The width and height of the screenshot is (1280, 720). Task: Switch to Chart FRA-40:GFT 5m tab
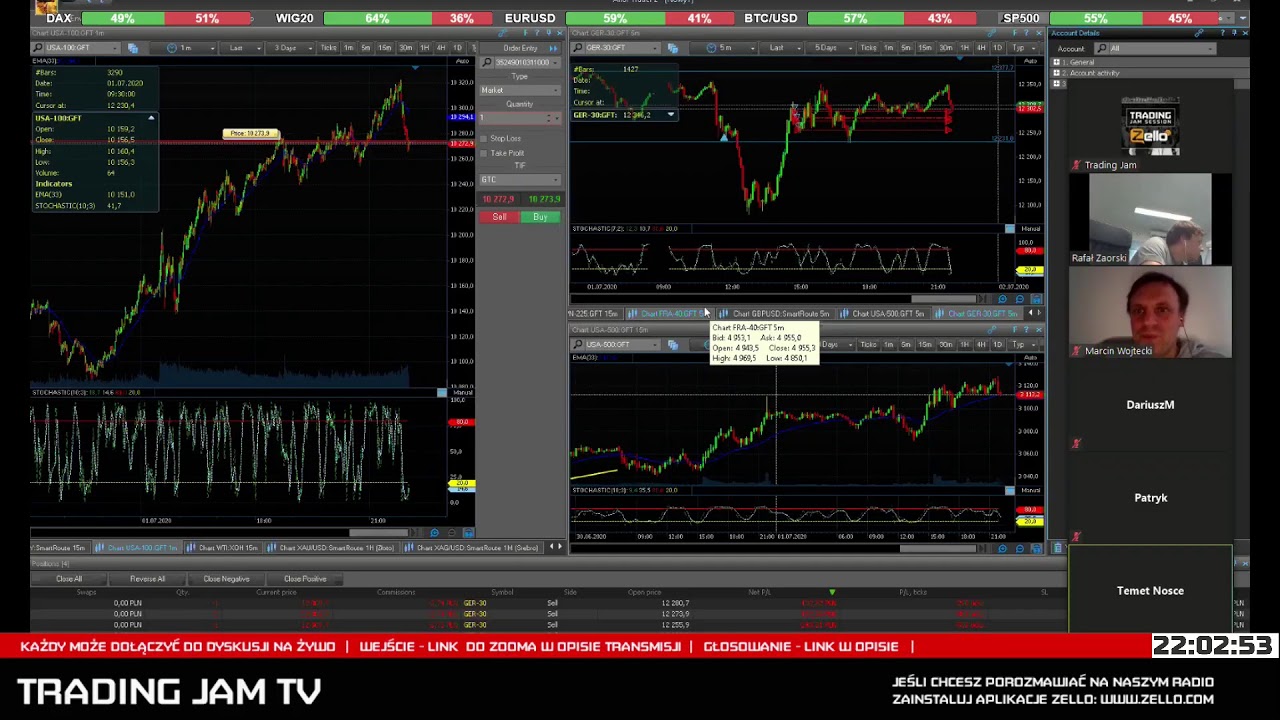coord(669,314)
